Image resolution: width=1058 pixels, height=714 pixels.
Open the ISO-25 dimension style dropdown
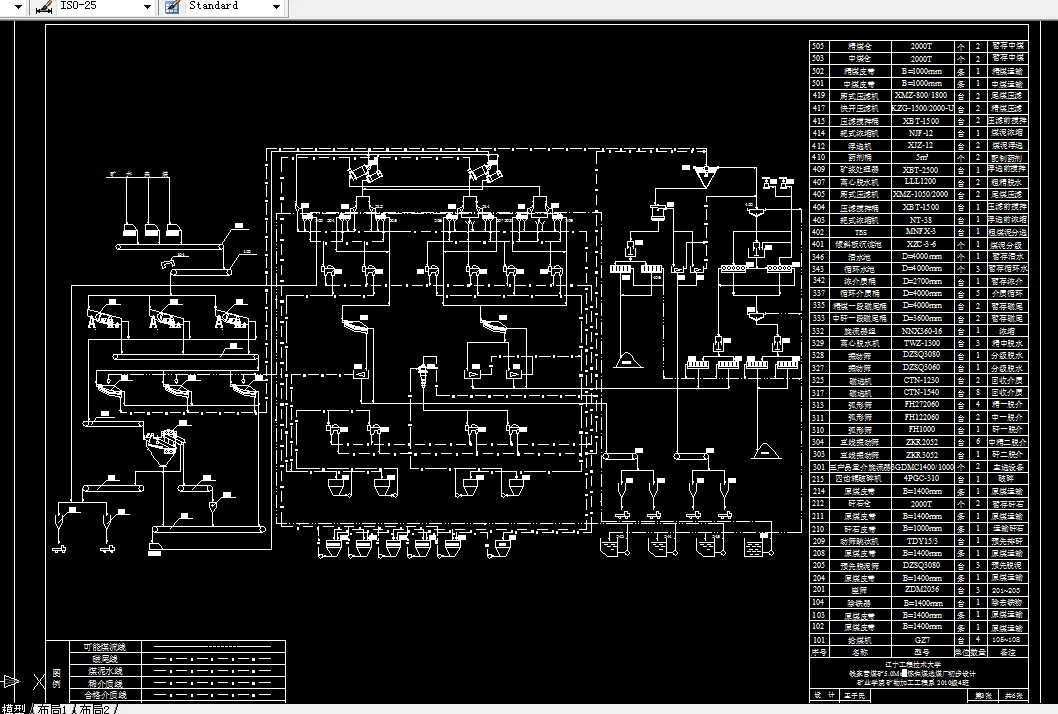coord(147,7)
